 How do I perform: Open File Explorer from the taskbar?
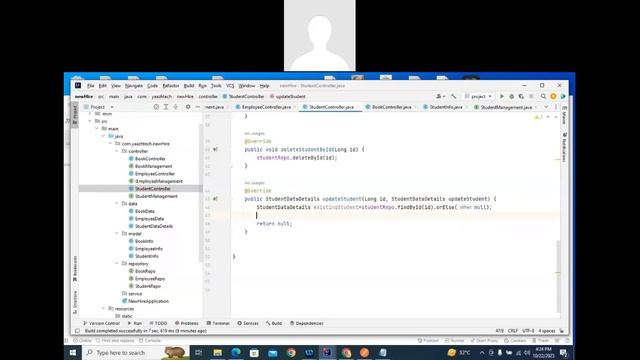218,352
